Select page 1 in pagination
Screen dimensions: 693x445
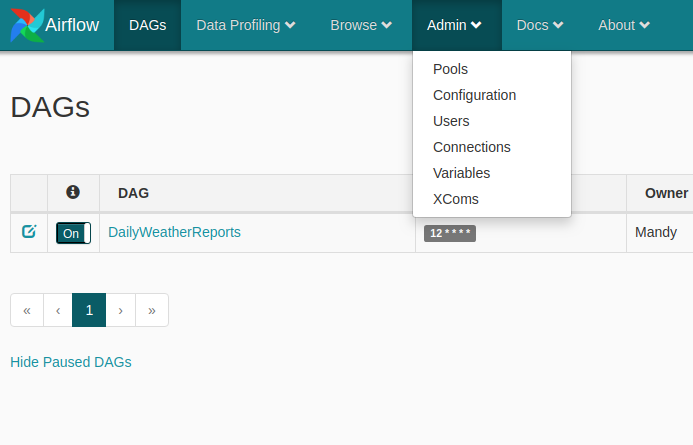pos(89,310)
